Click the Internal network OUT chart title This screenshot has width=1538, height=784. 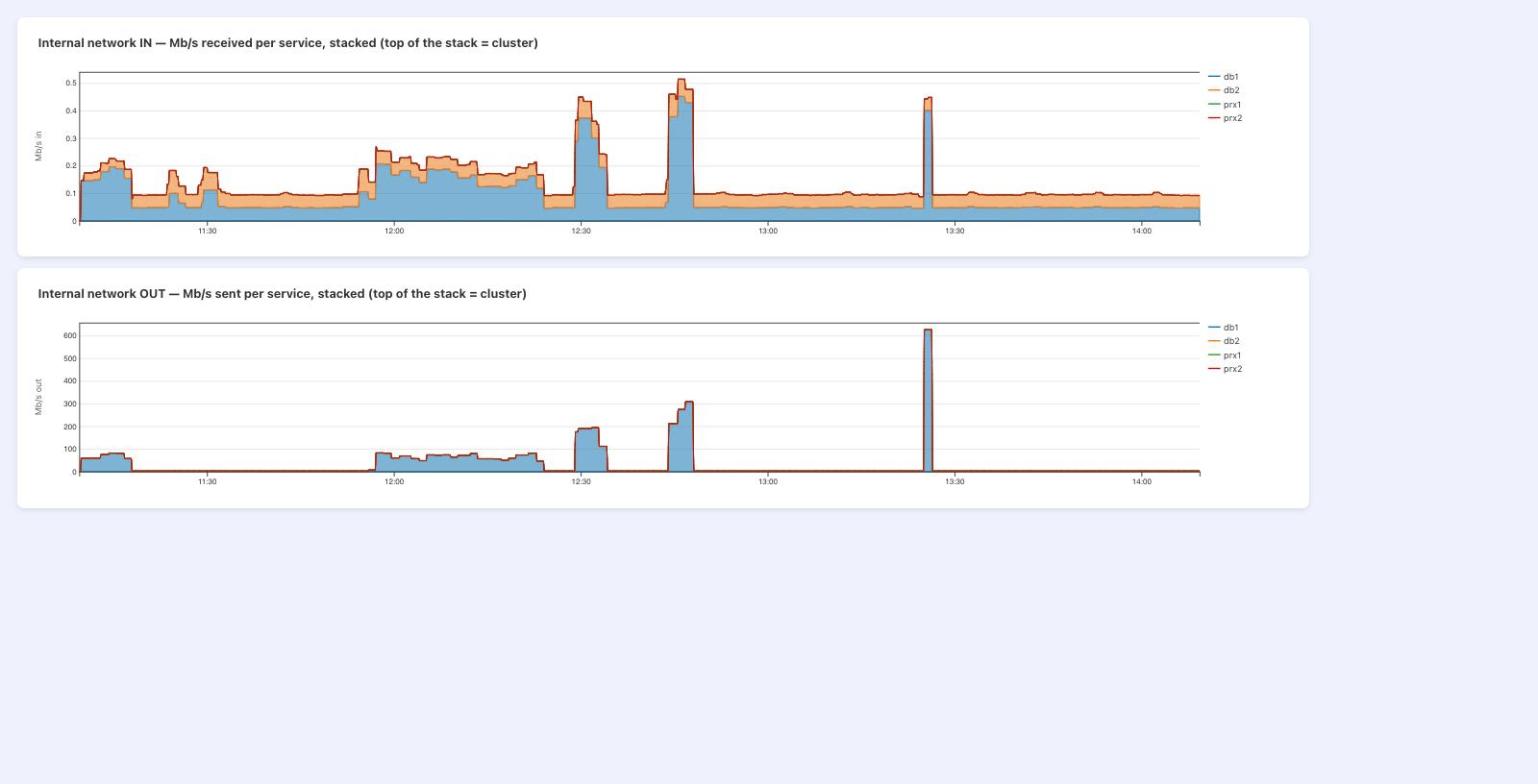[x=282, y=294]
